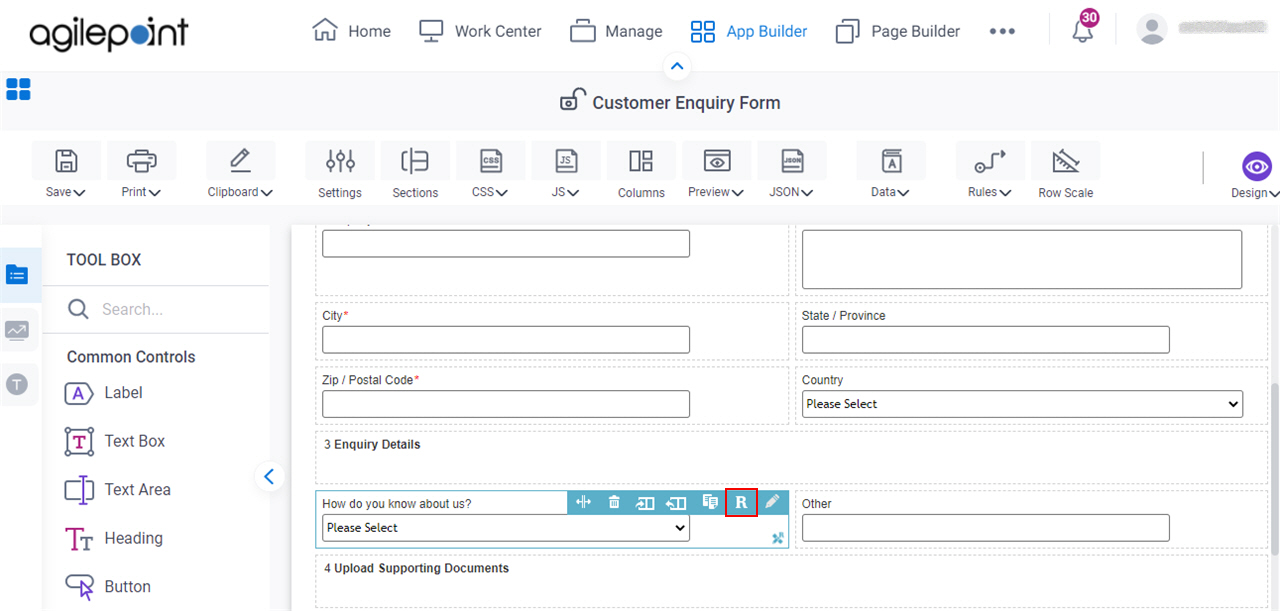This screenshot has width=1280, height=611.
Task: Duplicate the control with copy icon
Action: pos(710,502)
